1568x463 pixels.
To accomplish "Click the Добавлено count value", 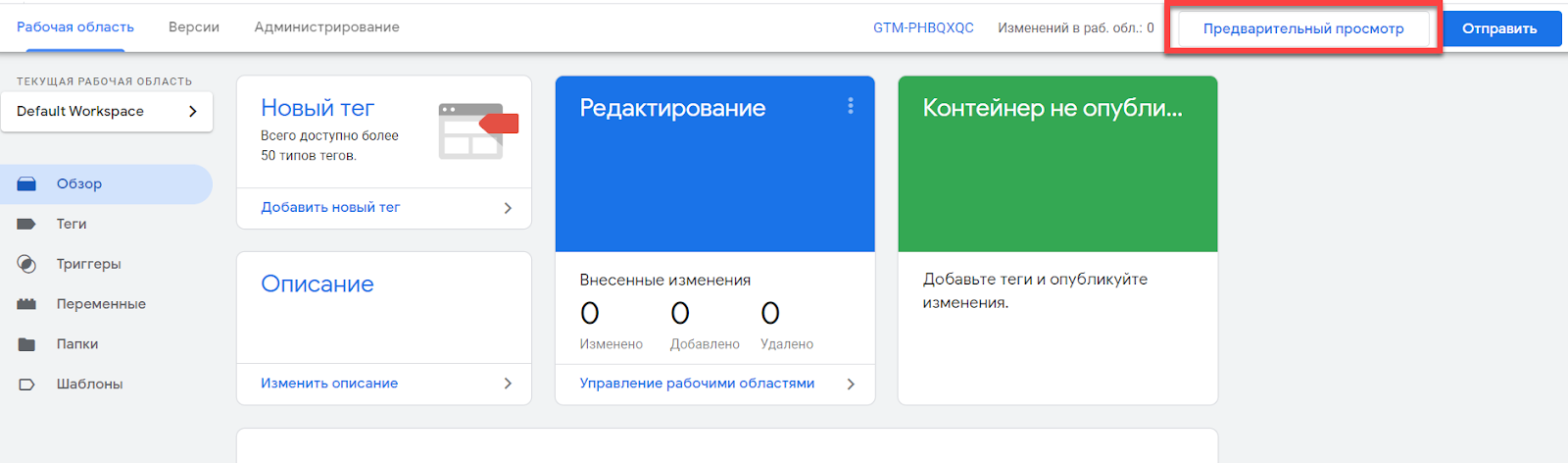I will tap(680, 314).
